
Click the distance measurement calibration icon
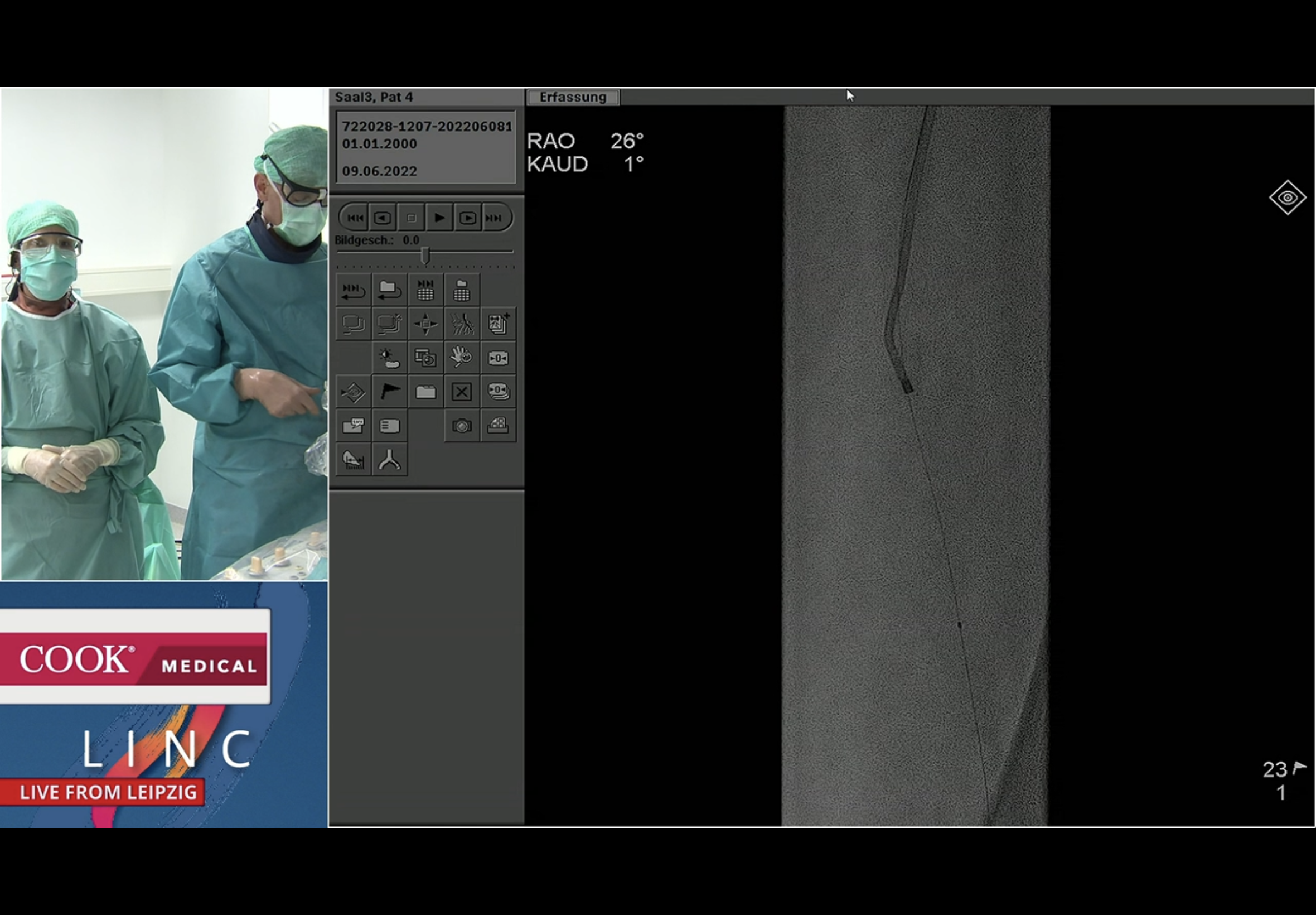[354, 460]
